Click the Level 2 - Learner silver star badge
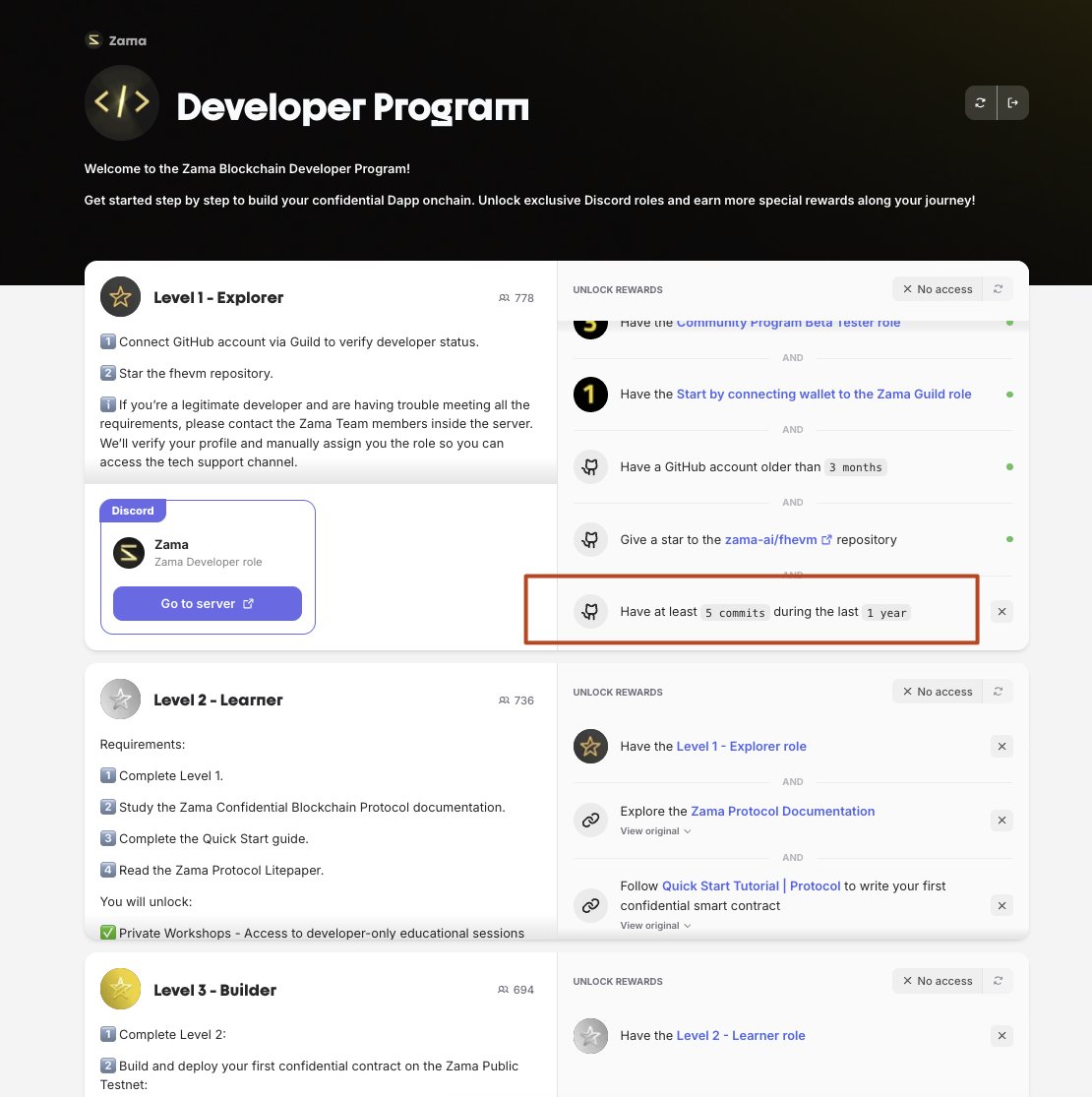The image size is (1092, 1097). point(120,699)
